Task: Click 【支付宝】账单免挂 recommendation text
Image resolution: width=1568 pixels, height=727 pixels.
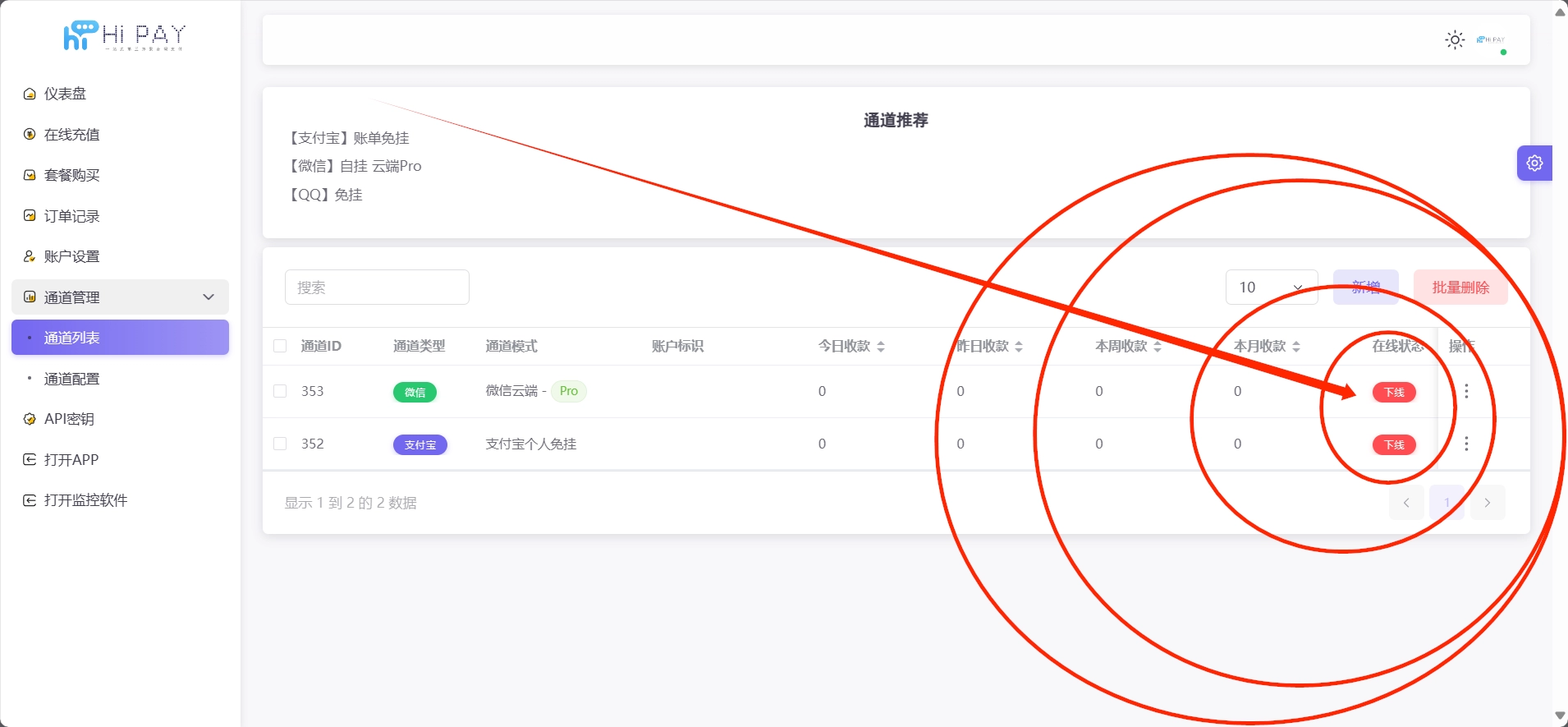Action: coord(347,138)
